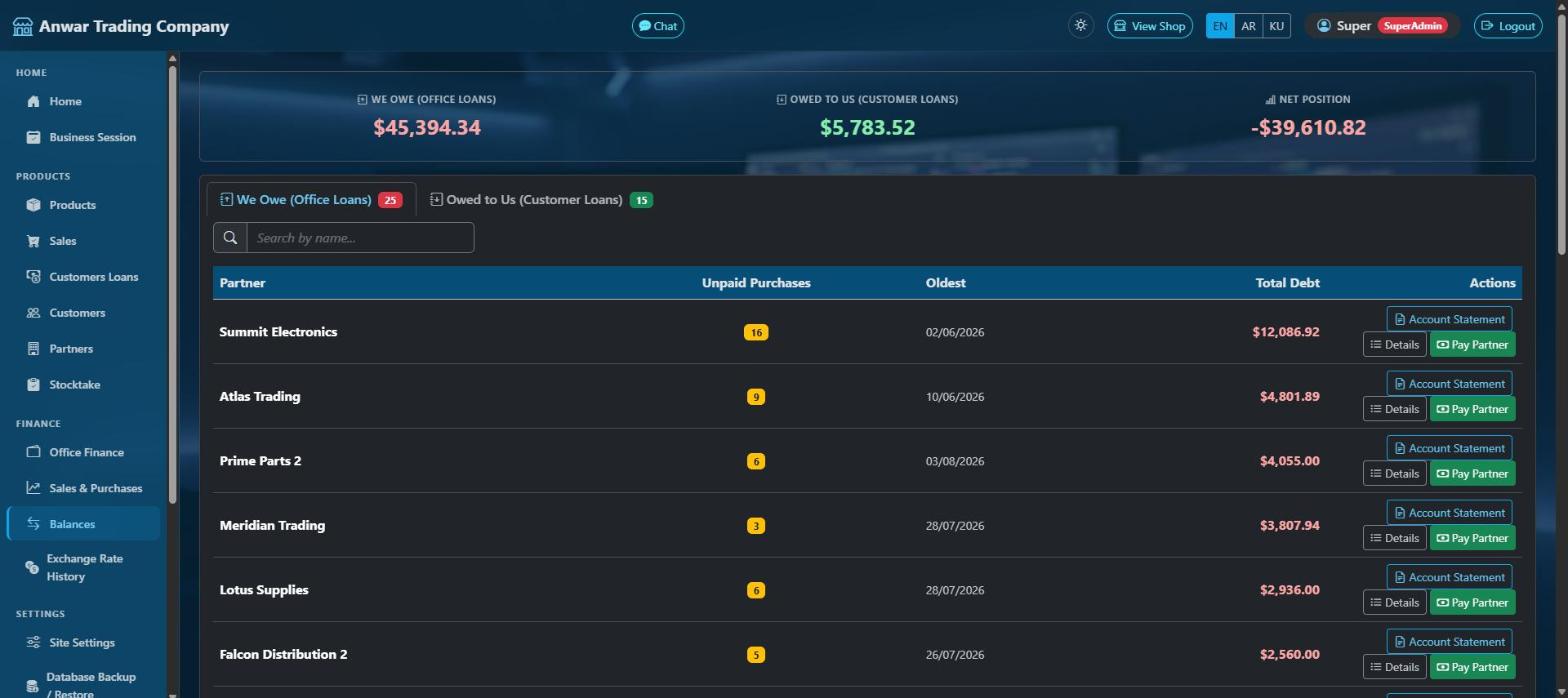Expand Details for Meridian Trading
This screenshot has height=698, width=1568.
[x=1395, y=538]
